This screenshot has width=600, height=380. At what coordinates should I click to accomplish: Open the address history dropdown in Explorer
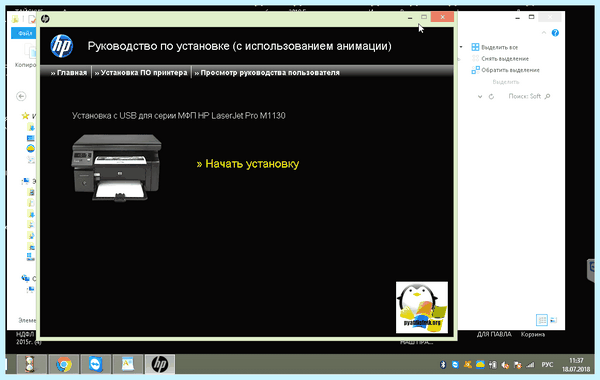[480, 97]
